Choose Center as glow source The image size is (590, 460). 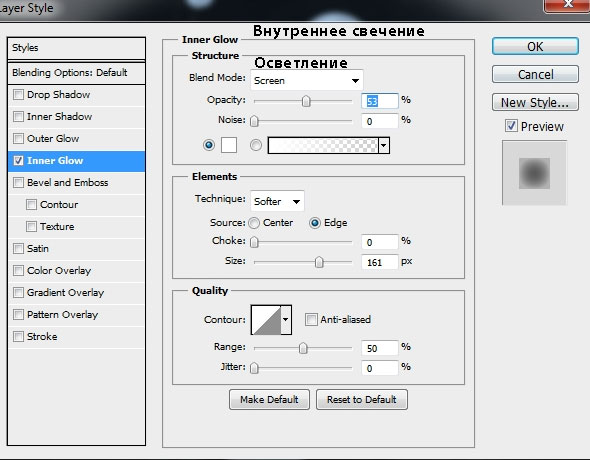pos(254,223)
